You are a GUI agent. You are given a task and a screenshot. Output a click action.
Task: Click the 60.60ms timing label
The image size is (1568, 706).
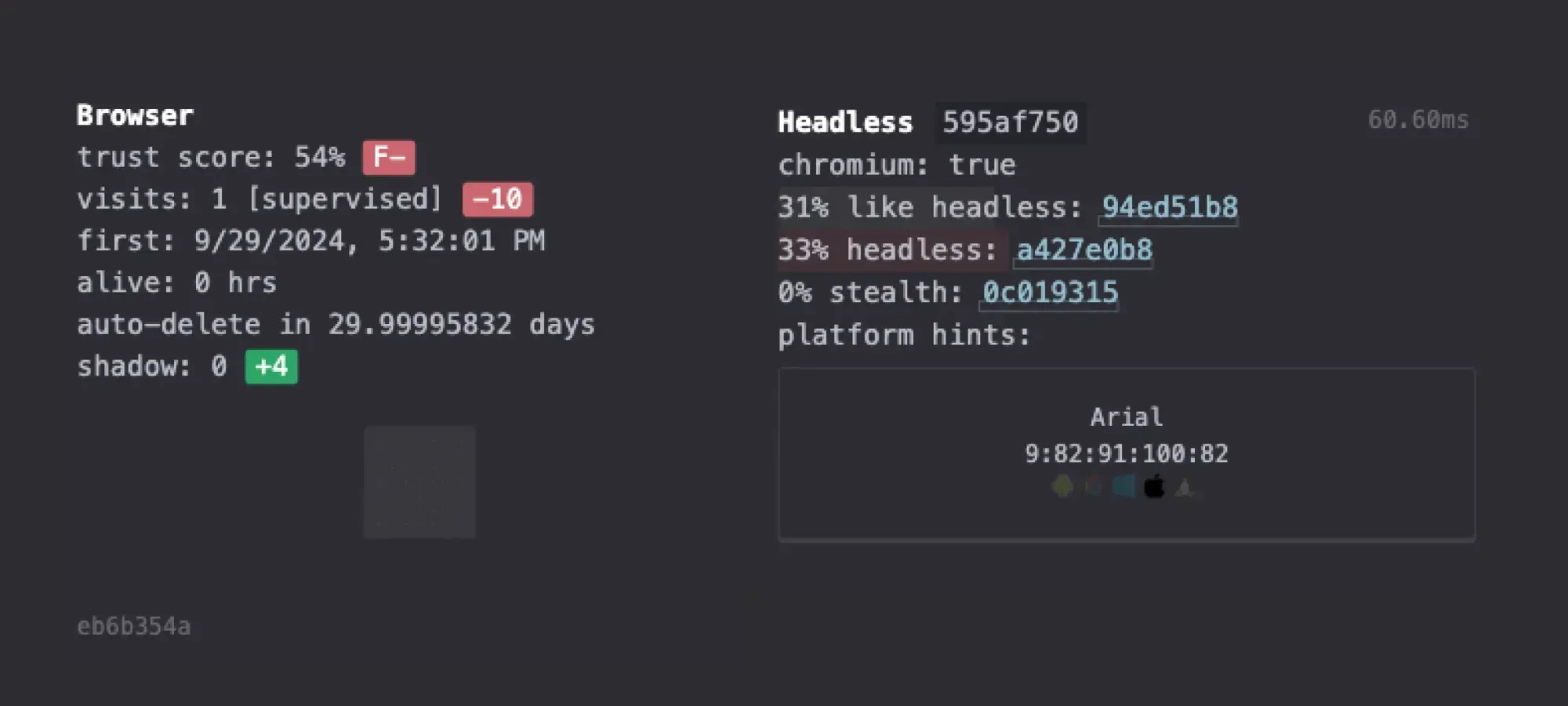pos(1417,119)
